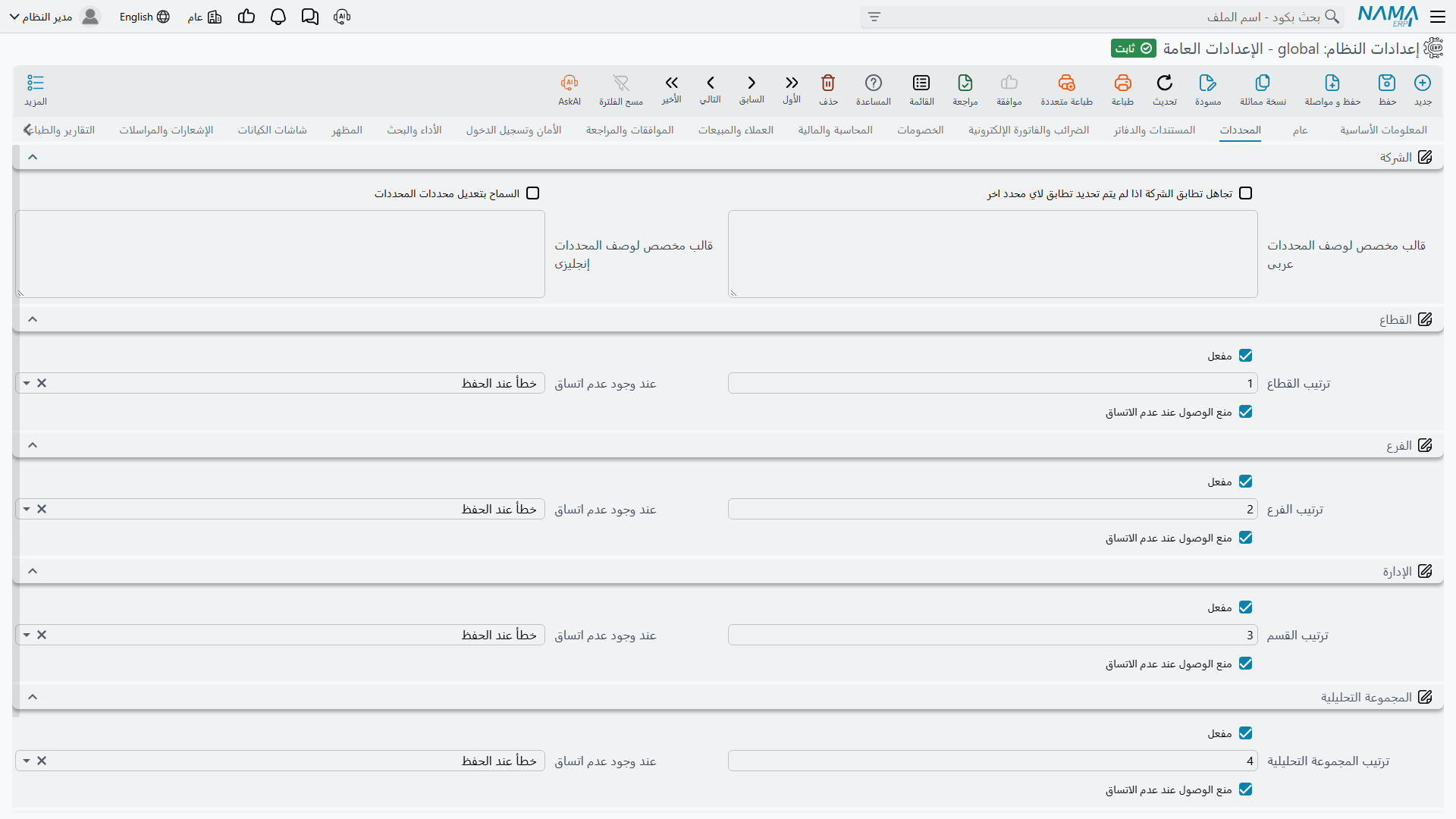Collapse the الشركة section chevron
1456x819 pixels.
(33, 157)
